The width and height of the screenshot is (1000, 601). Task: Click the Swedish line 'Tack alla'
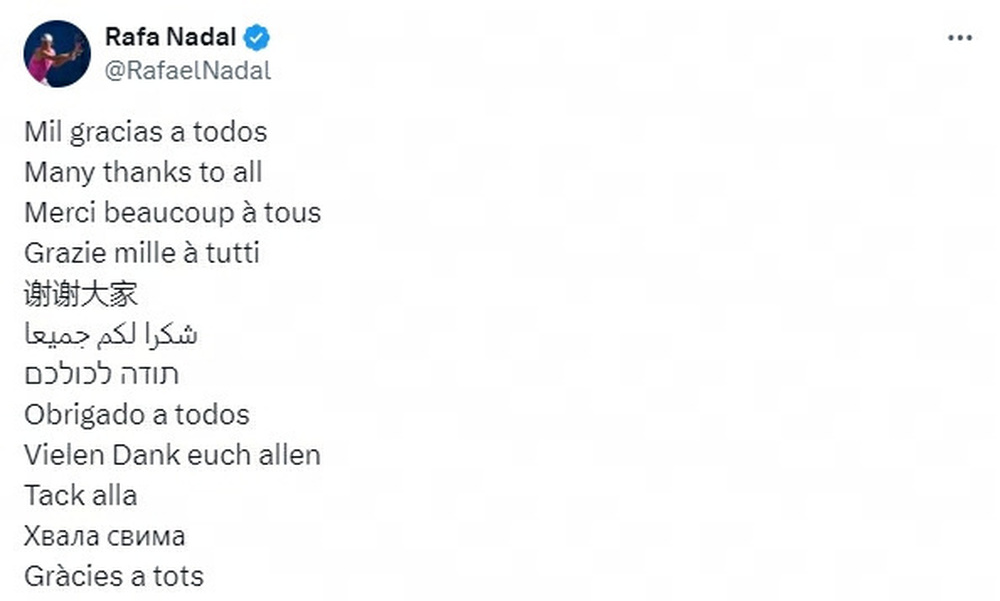[x=80, y=495]
